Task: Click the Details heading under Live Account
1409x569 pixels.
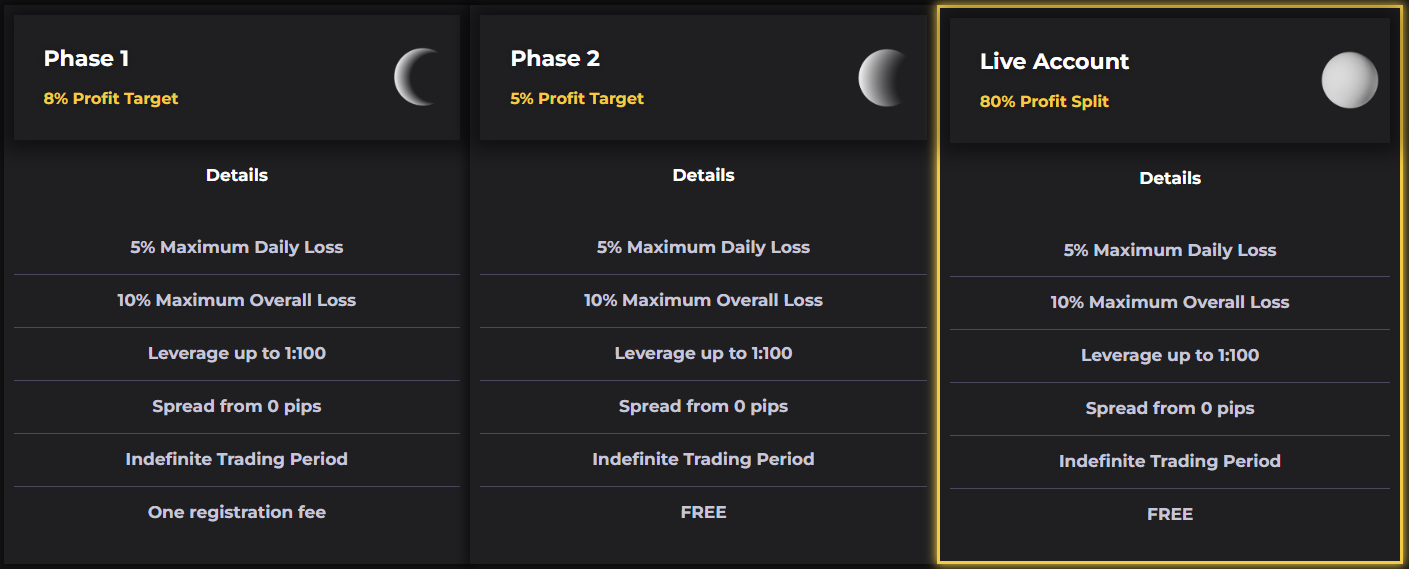Action: click(x=1170, y=178)
